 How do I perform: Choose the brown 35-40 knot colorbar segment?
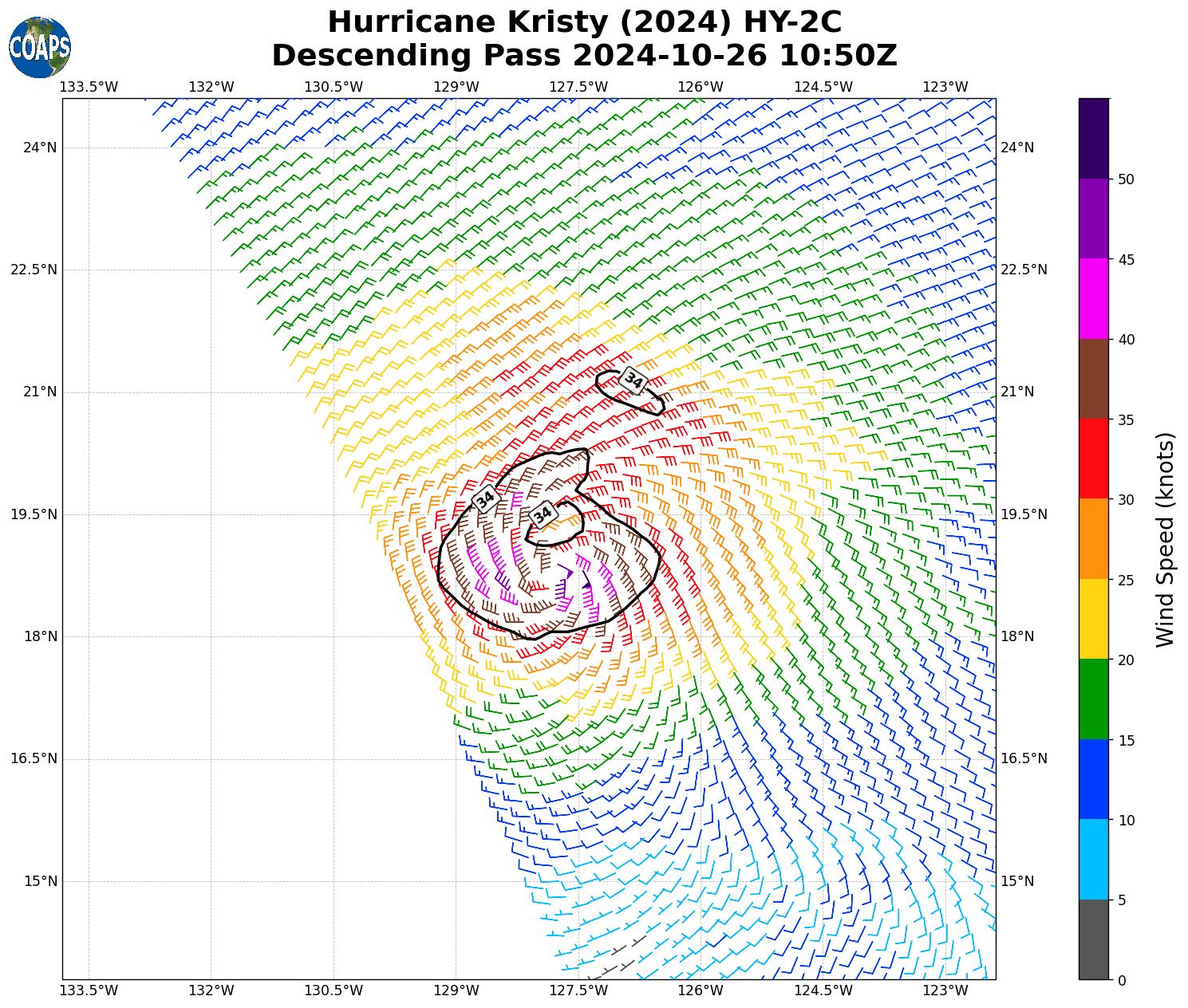pos(1093,379)
